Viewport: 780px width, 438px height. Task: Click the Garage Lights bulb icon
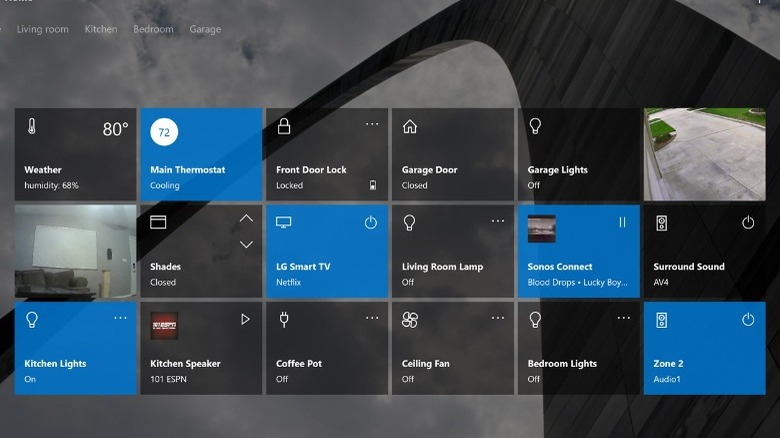point(535,126)
